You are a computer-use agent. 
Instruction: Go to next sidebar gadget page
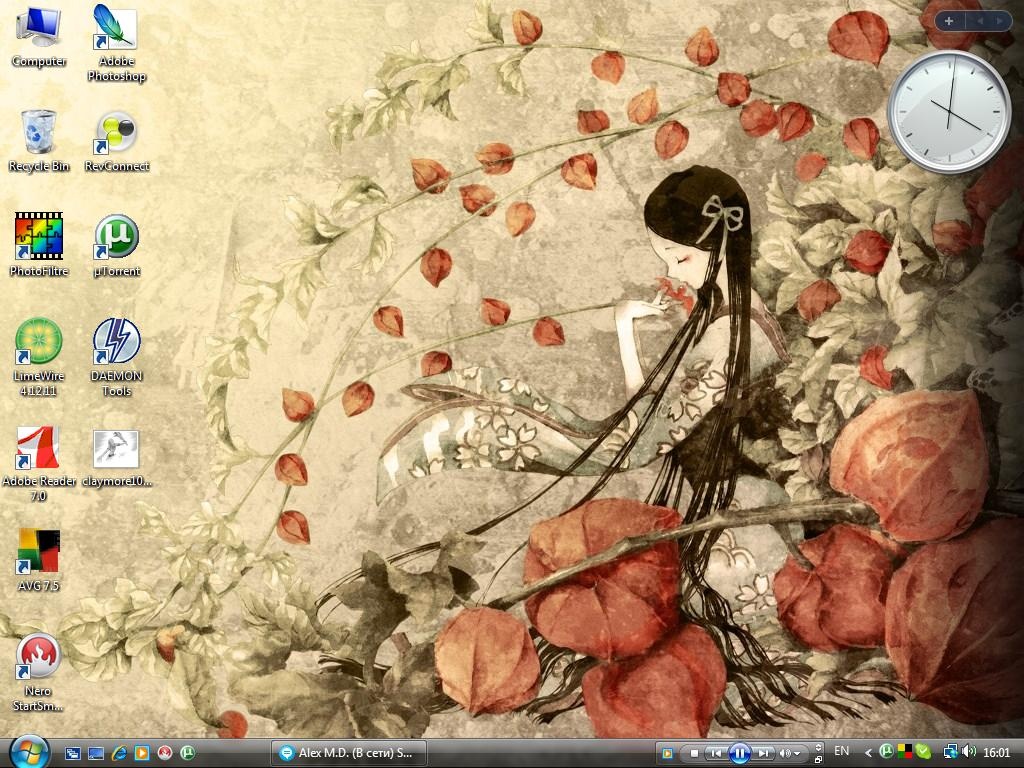(999, 22)
